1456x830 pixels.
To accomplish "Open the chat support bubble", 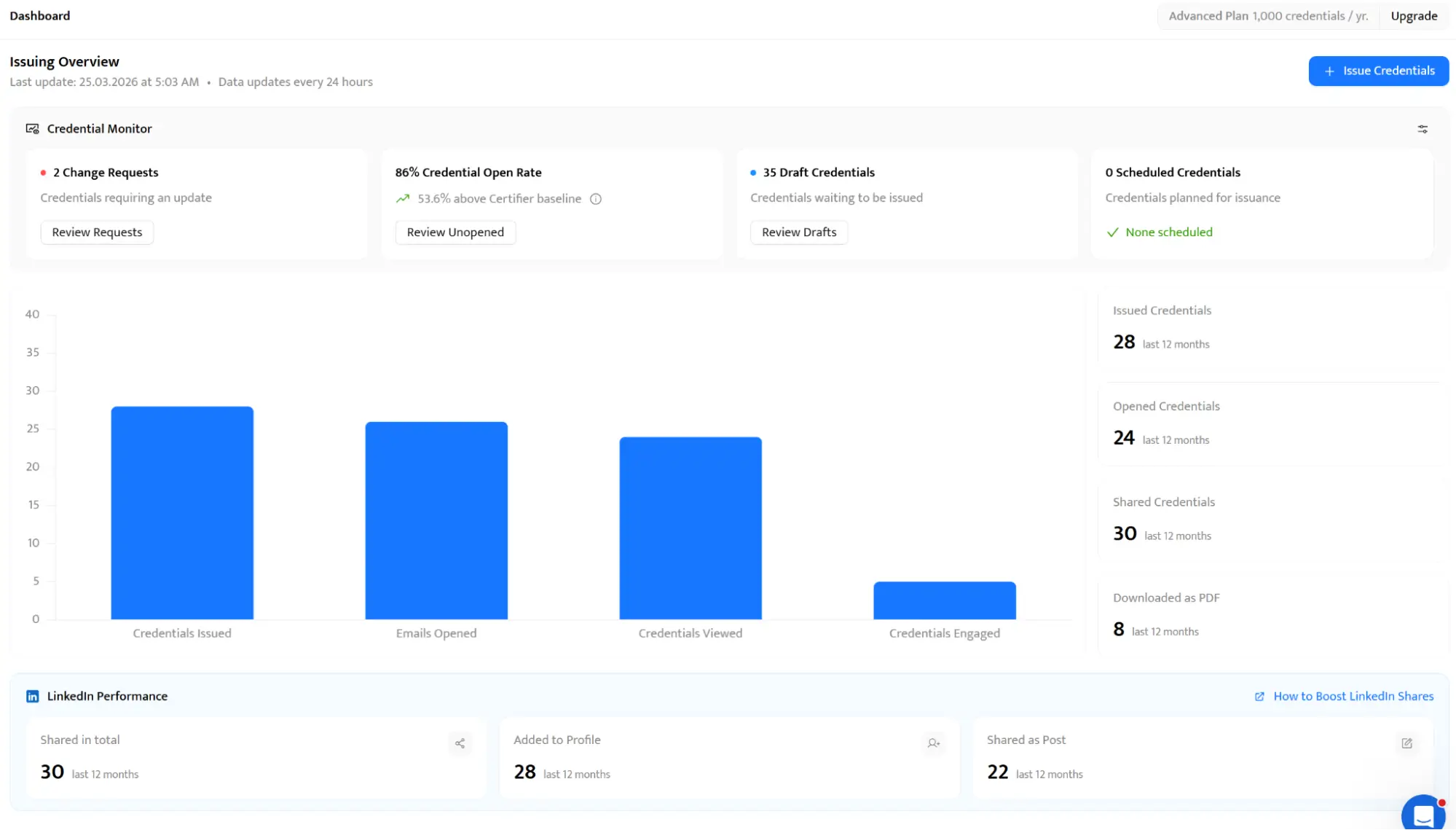I will [1422, 814].
